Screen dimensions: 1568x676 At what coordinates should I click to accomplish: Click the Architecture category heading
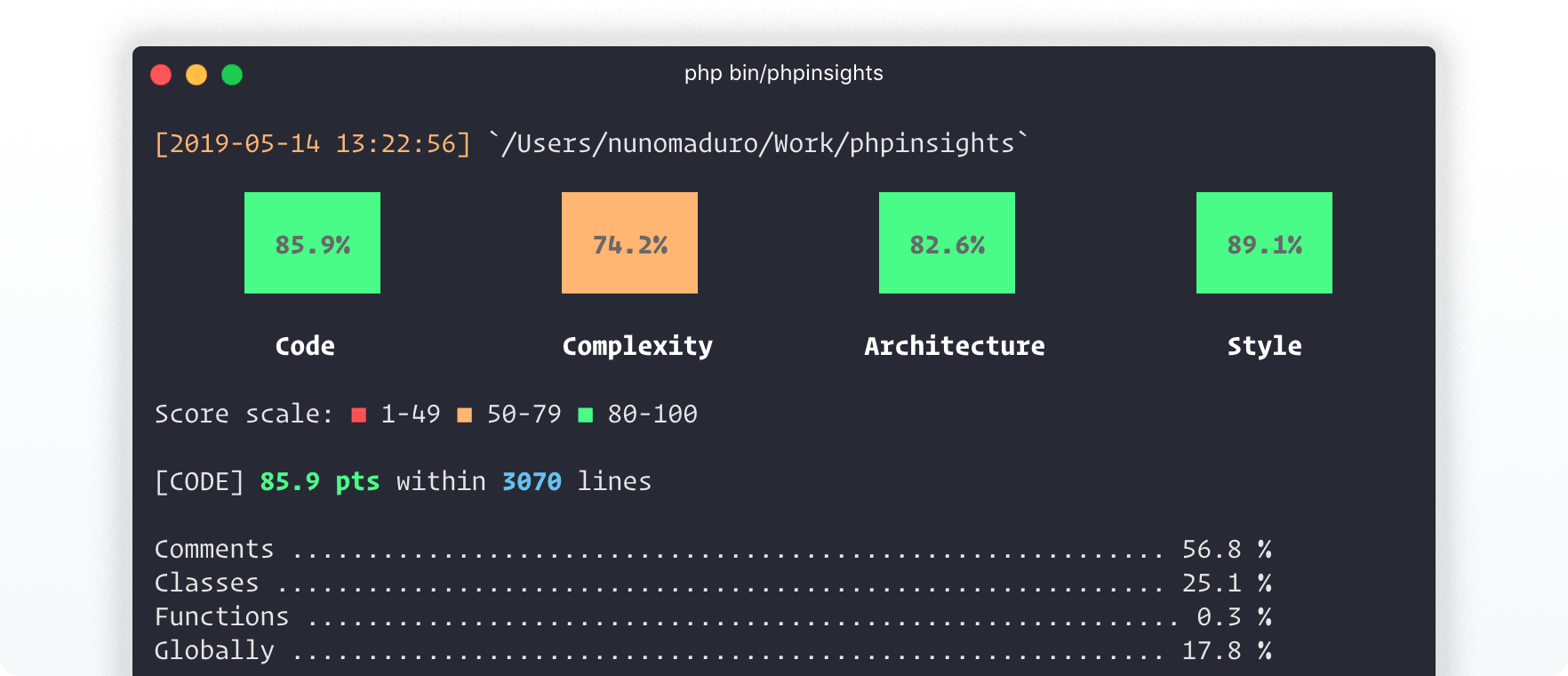click(x=955, y=346)
